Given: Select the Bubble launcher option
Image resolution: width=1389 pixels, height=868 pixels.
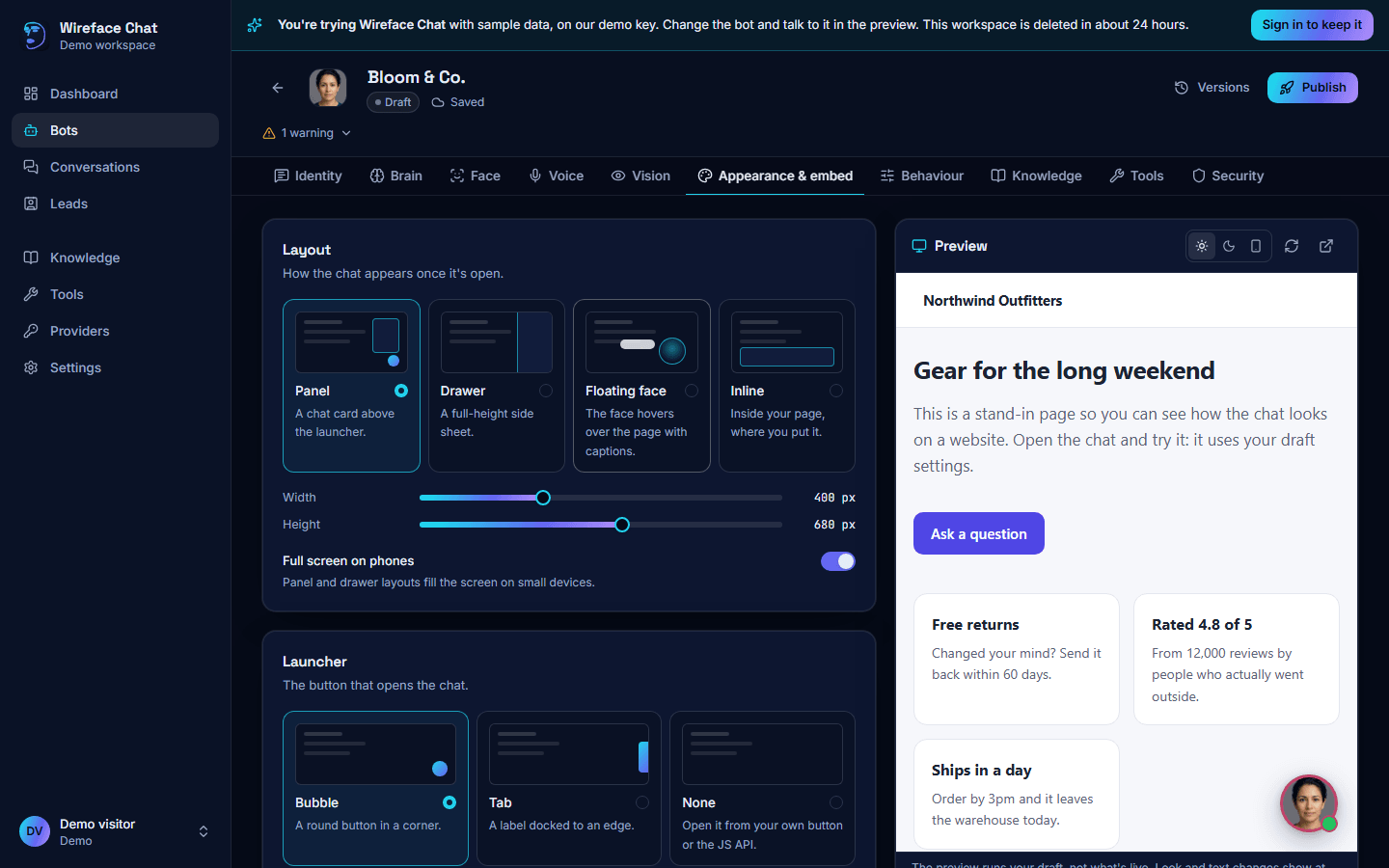Looking at the screenshot, I should click(x=375, y=788).
